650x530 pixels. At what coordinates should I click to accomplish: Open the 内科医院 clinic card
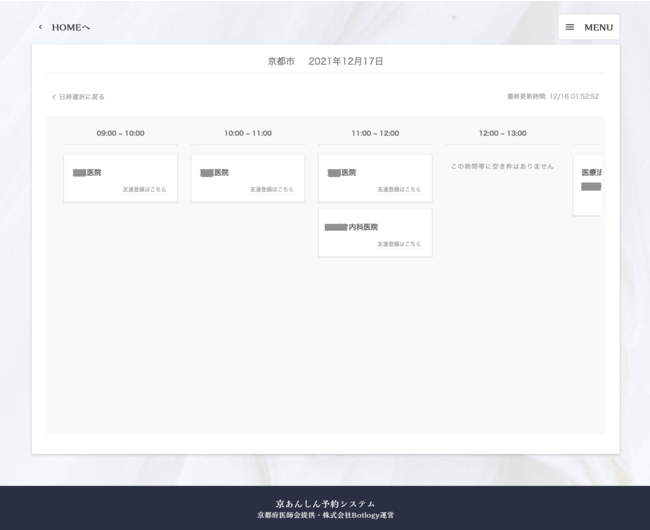click(375, 233)
